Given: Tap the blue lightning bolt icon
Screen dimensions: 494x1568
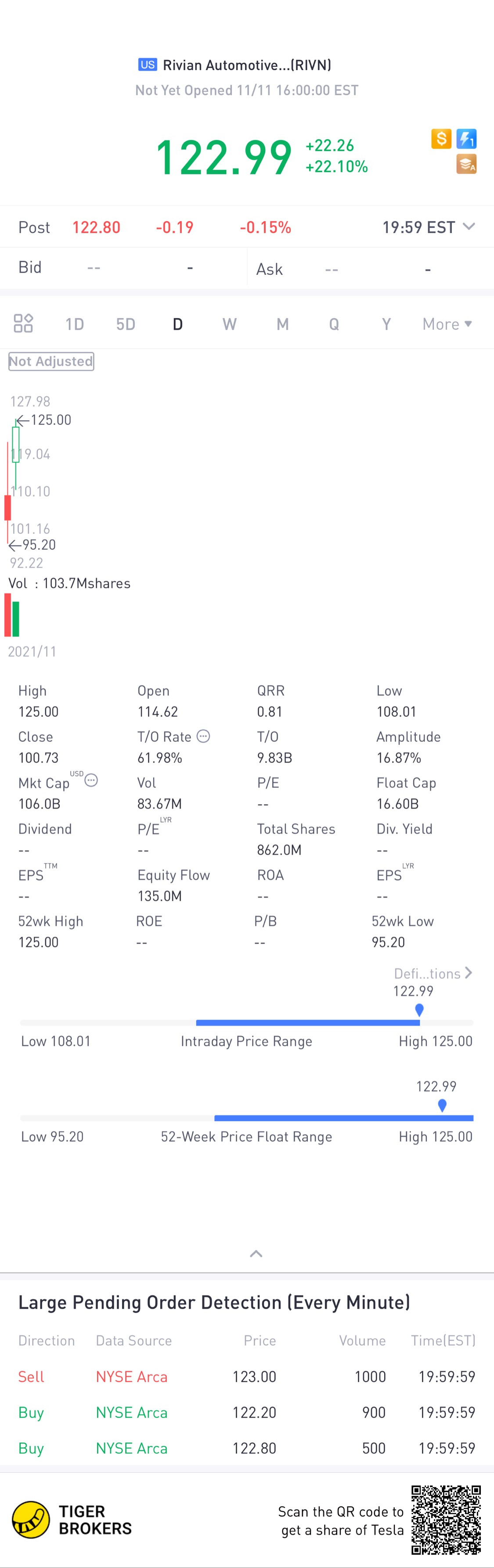Looking at the screenshot, I should (467, 139).
